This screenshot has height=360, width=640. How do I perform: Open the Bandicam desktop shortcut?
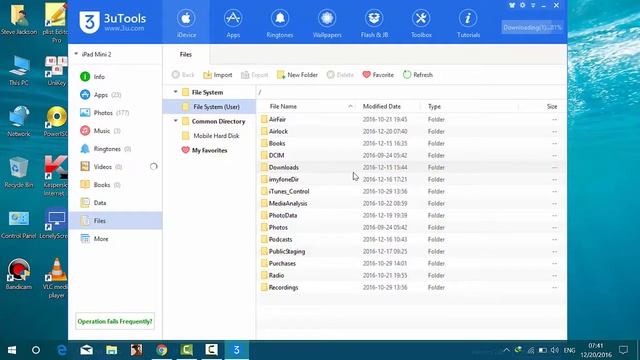pos(19,274)
